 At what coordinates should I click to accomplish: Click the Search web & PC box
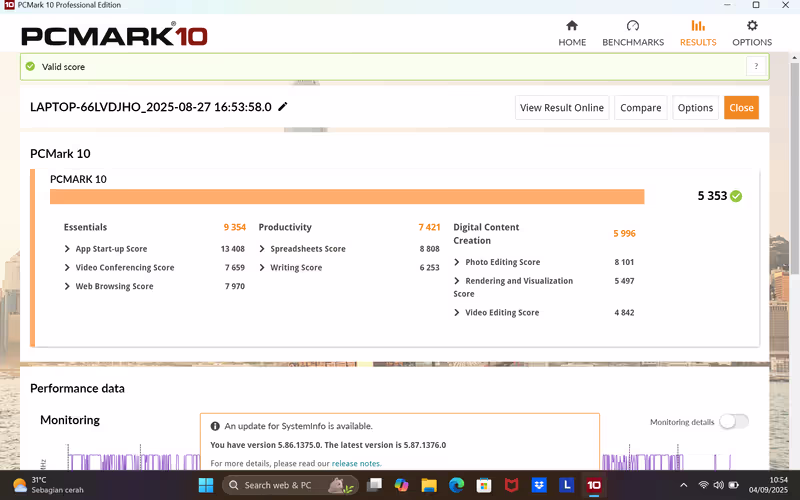tap(290, 485)
